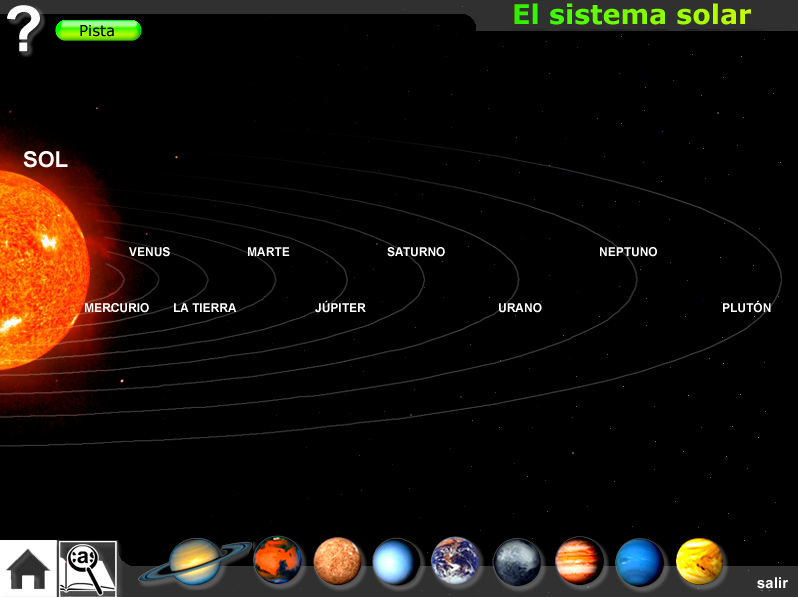Click the SATURNO orbit label

(416, 251)
